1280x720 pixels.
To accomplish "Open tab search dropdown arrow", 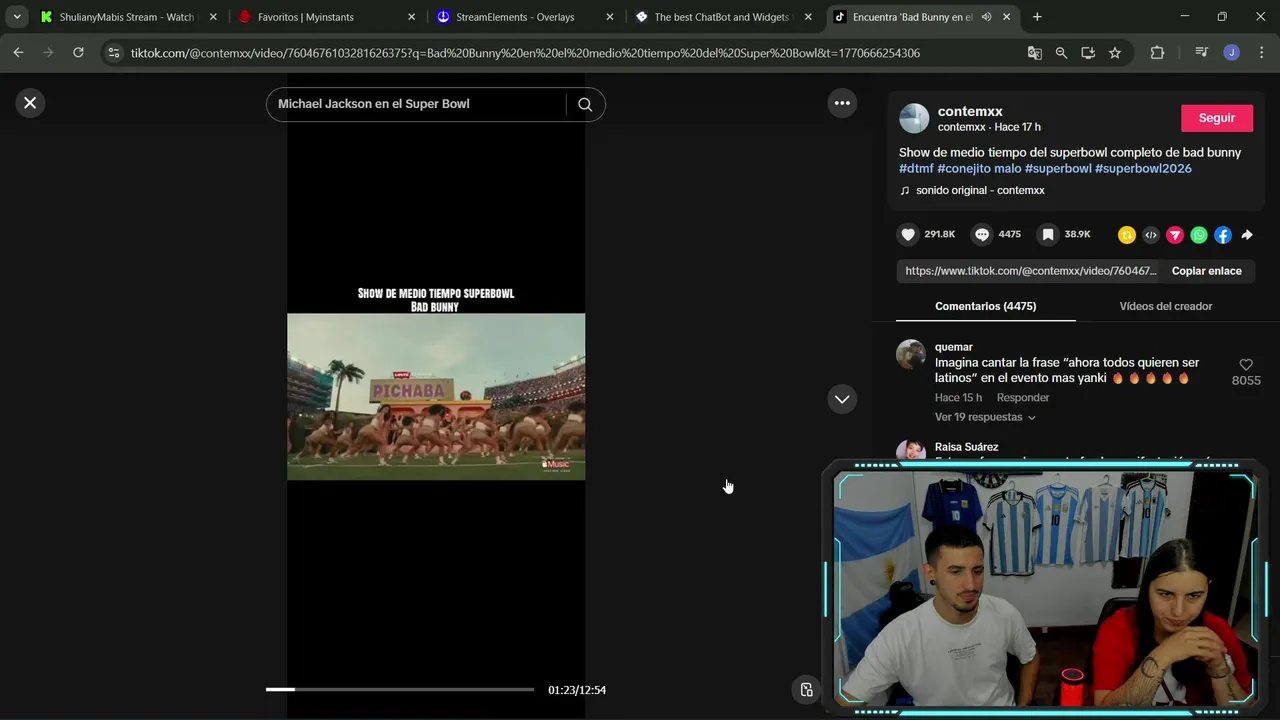I will tap(17, 17).
